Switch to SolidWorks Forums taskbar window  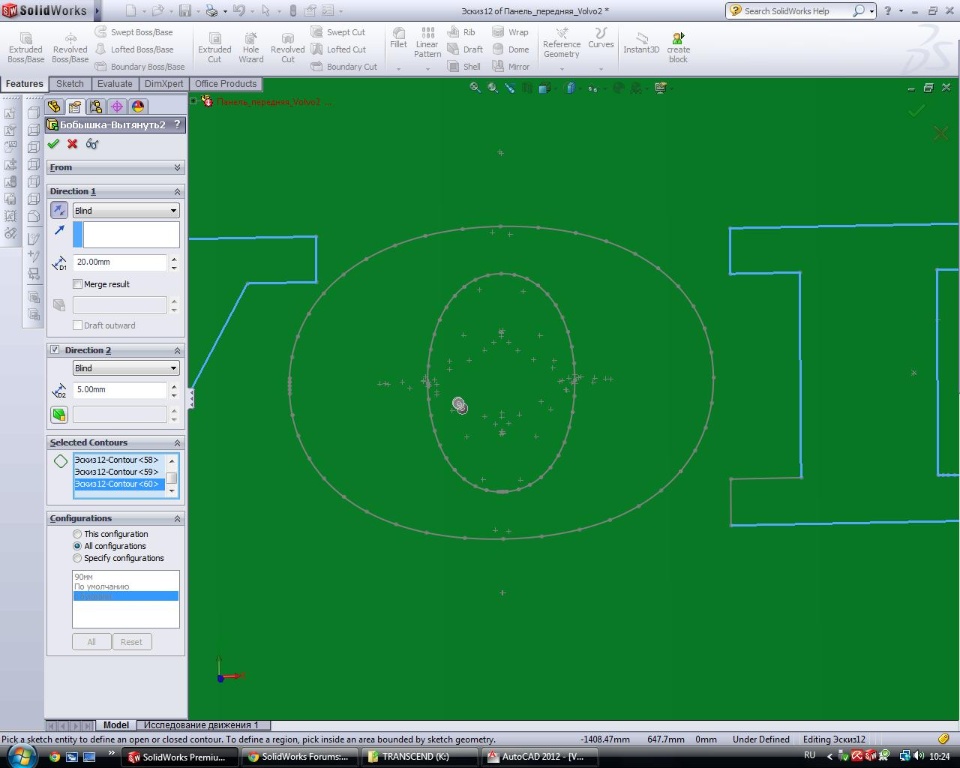[299, 757]
